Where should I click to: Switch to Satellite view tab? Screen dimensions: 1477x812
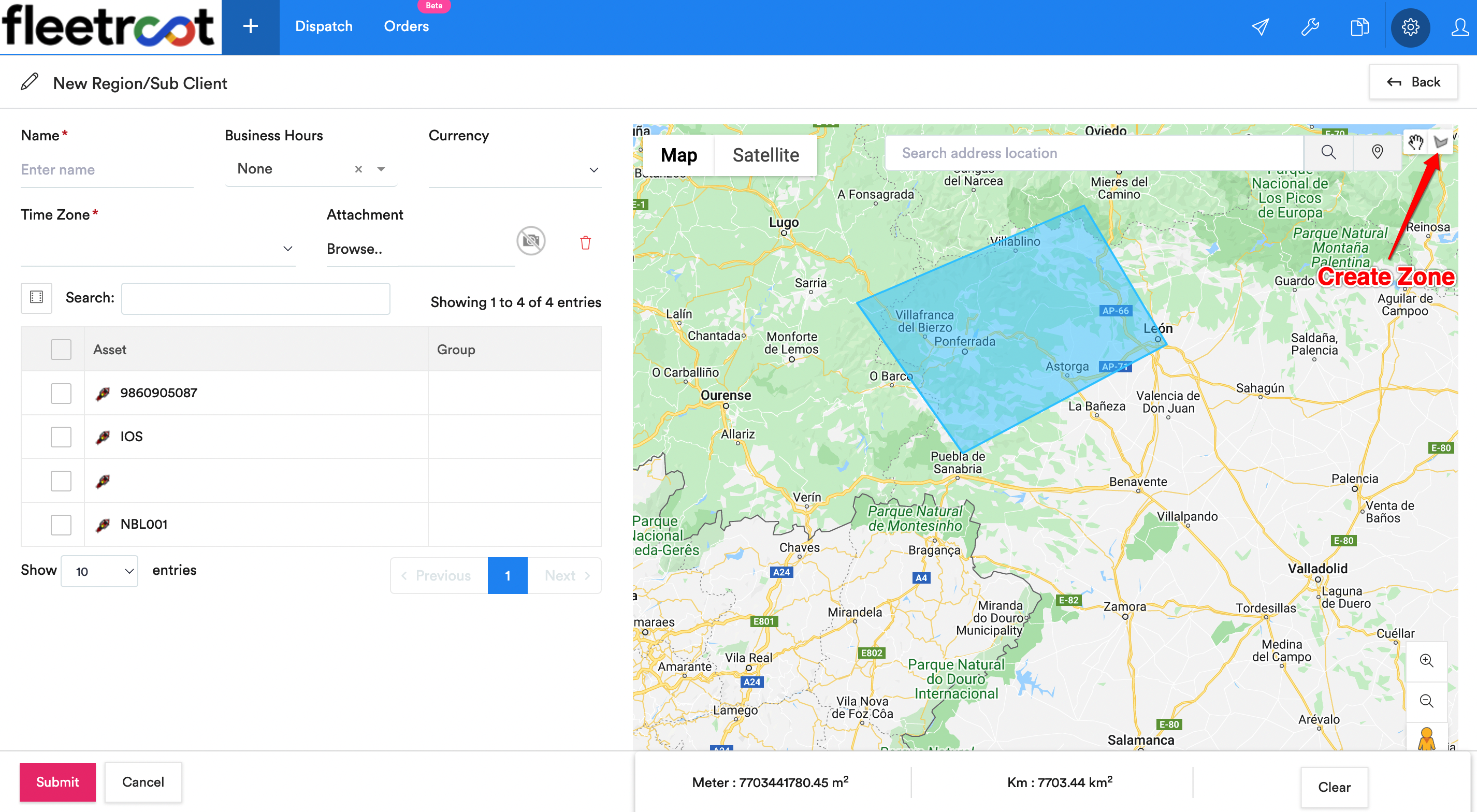(766, 155)
